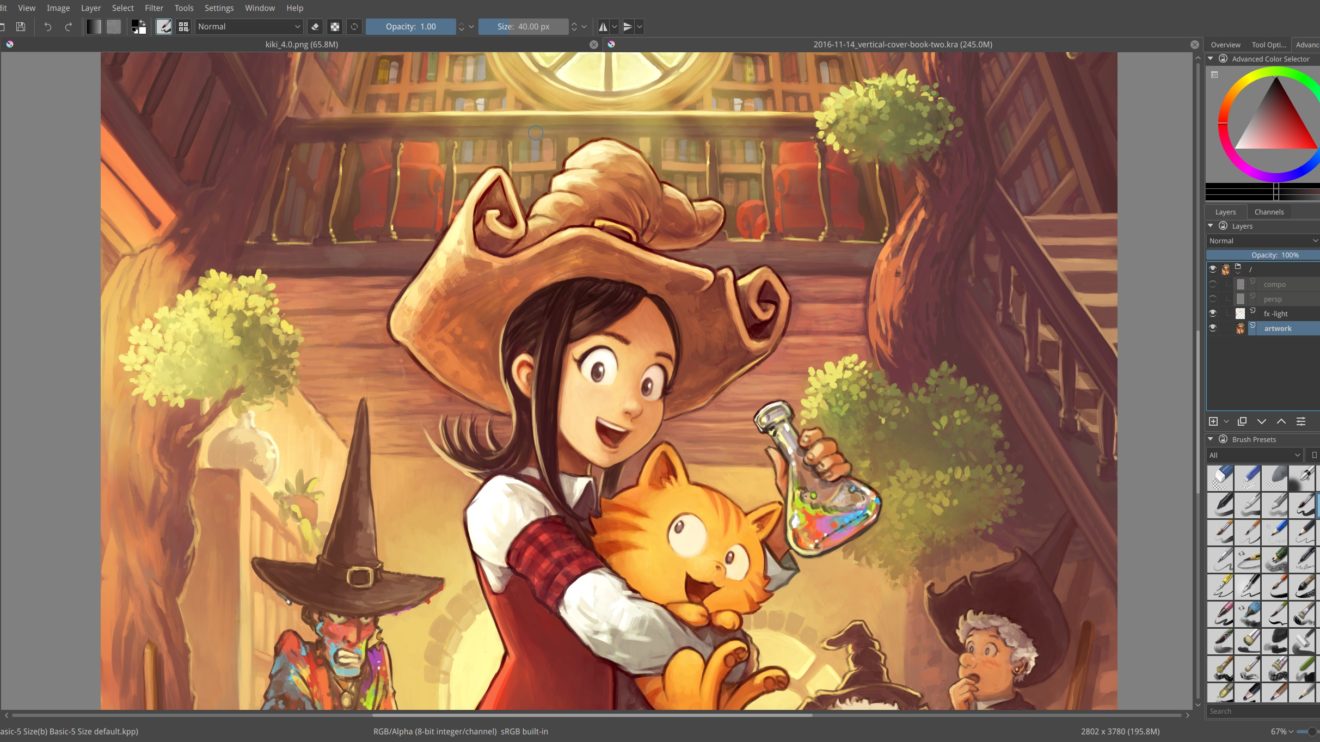This screenshot has width=1320, height=742.
Task: Open horizontal mirror options arrow
Action: pyautogui.click(x=614, y=27)
